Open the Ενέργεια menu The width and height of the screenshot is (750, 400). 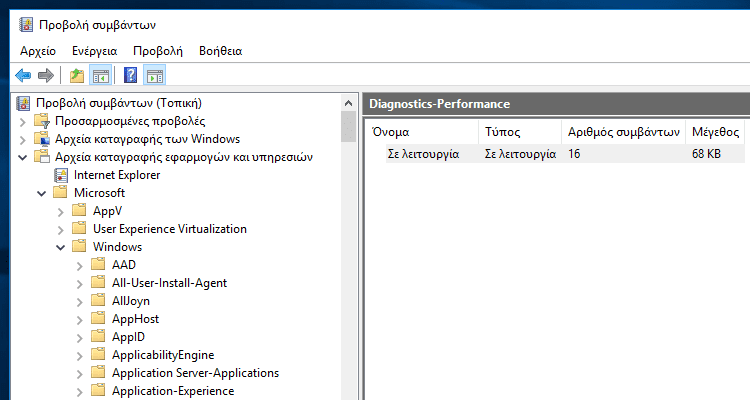coord(94,51)
